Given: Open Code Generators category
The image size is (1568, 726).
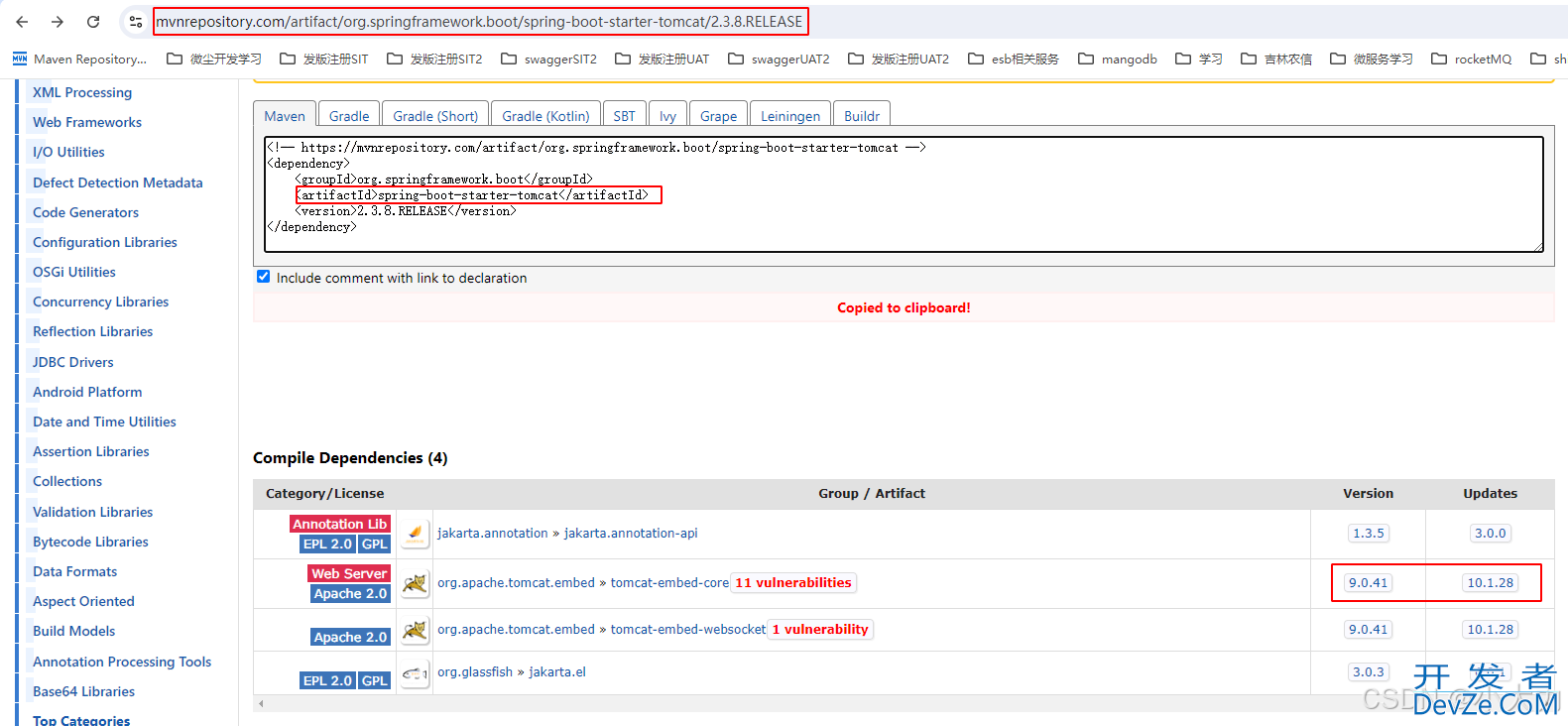Looking at the screenshot, I should click(85, 212).
